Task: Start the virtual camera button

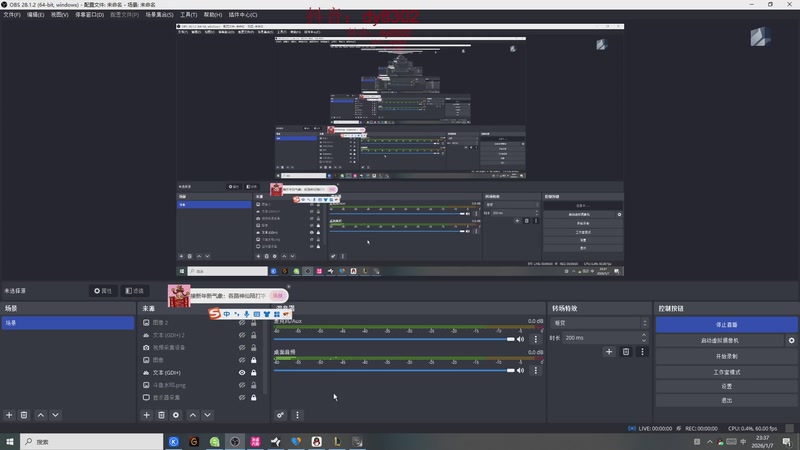Action: [x=720, y=340]
